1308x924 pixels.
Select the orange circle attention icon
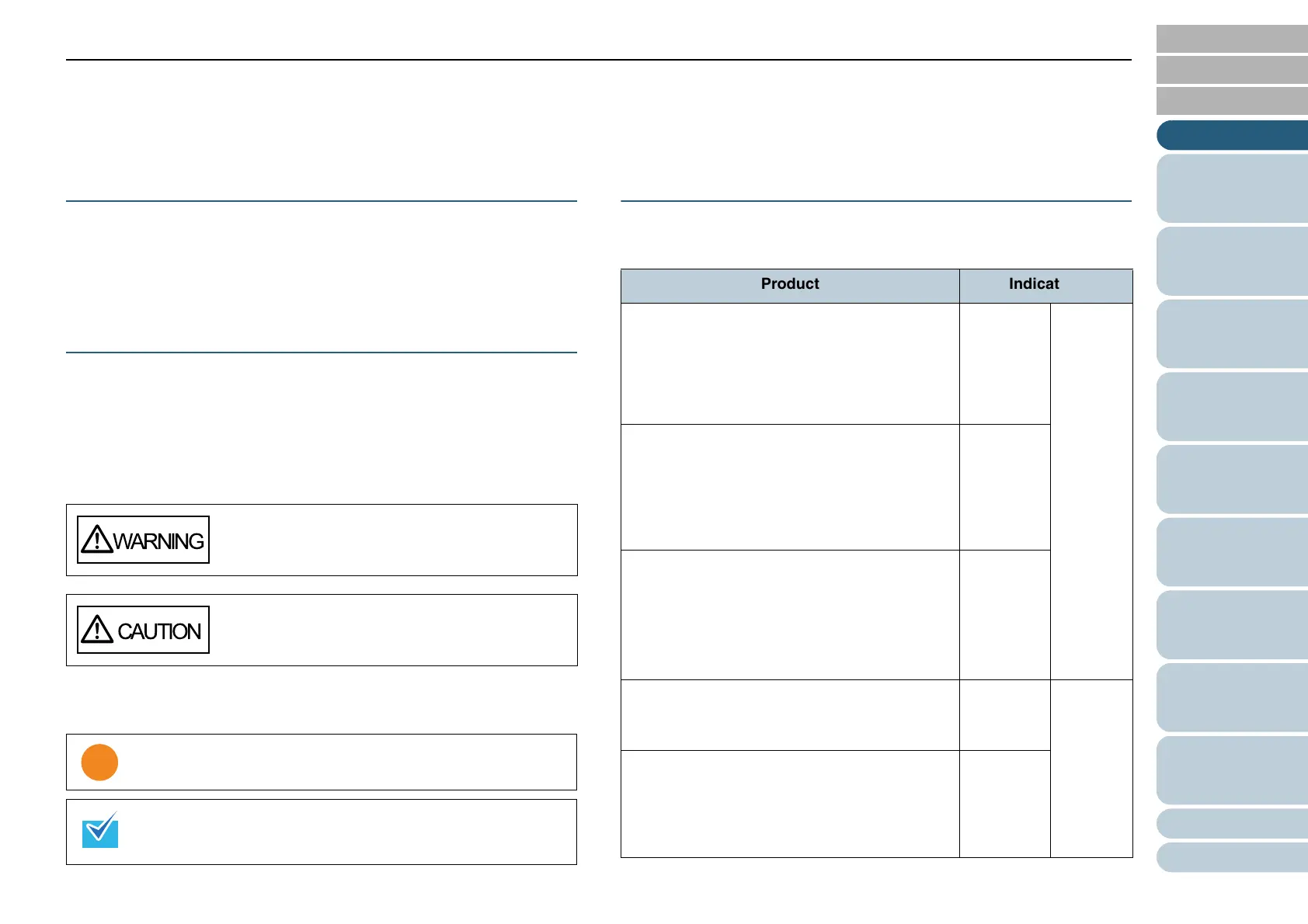pyautogui.click(x=99, y=762)
